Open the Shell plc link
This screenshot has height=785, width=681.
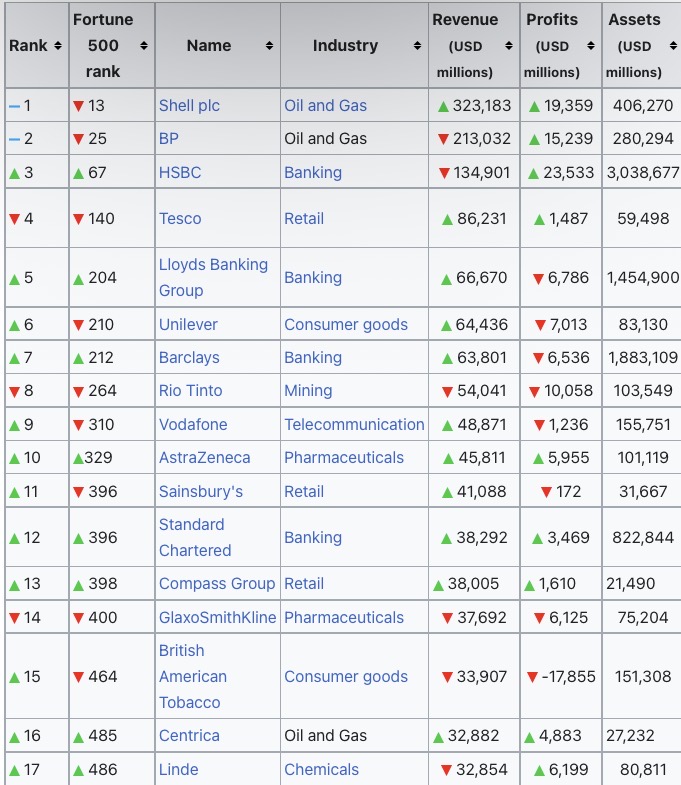coord(189,106)
